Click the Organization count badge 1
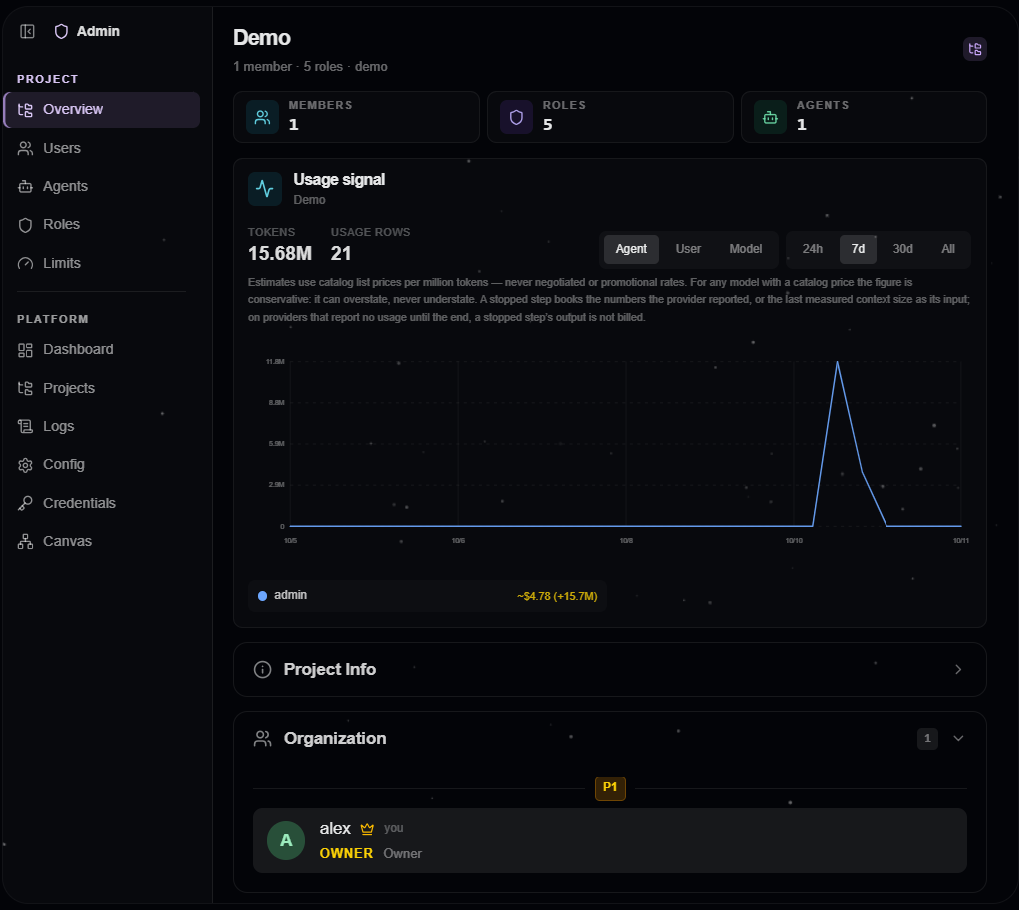The width and height of the screenshot is (1019, 910). pyautogui.click(x=927, y=738)
